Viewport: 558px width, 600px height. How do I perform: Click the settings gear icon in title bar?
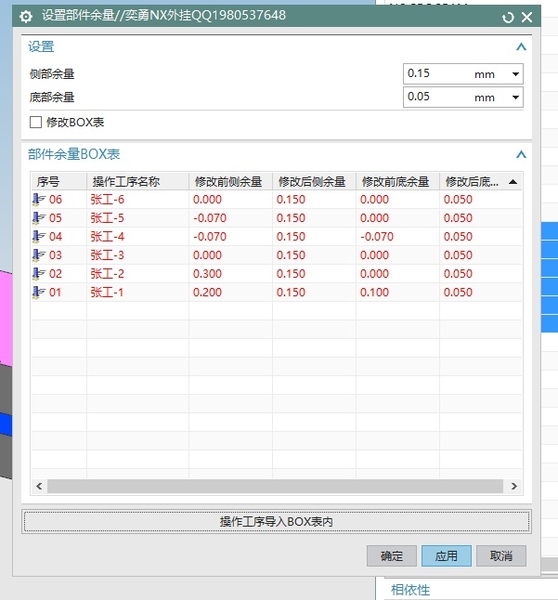tap(26, 16)
